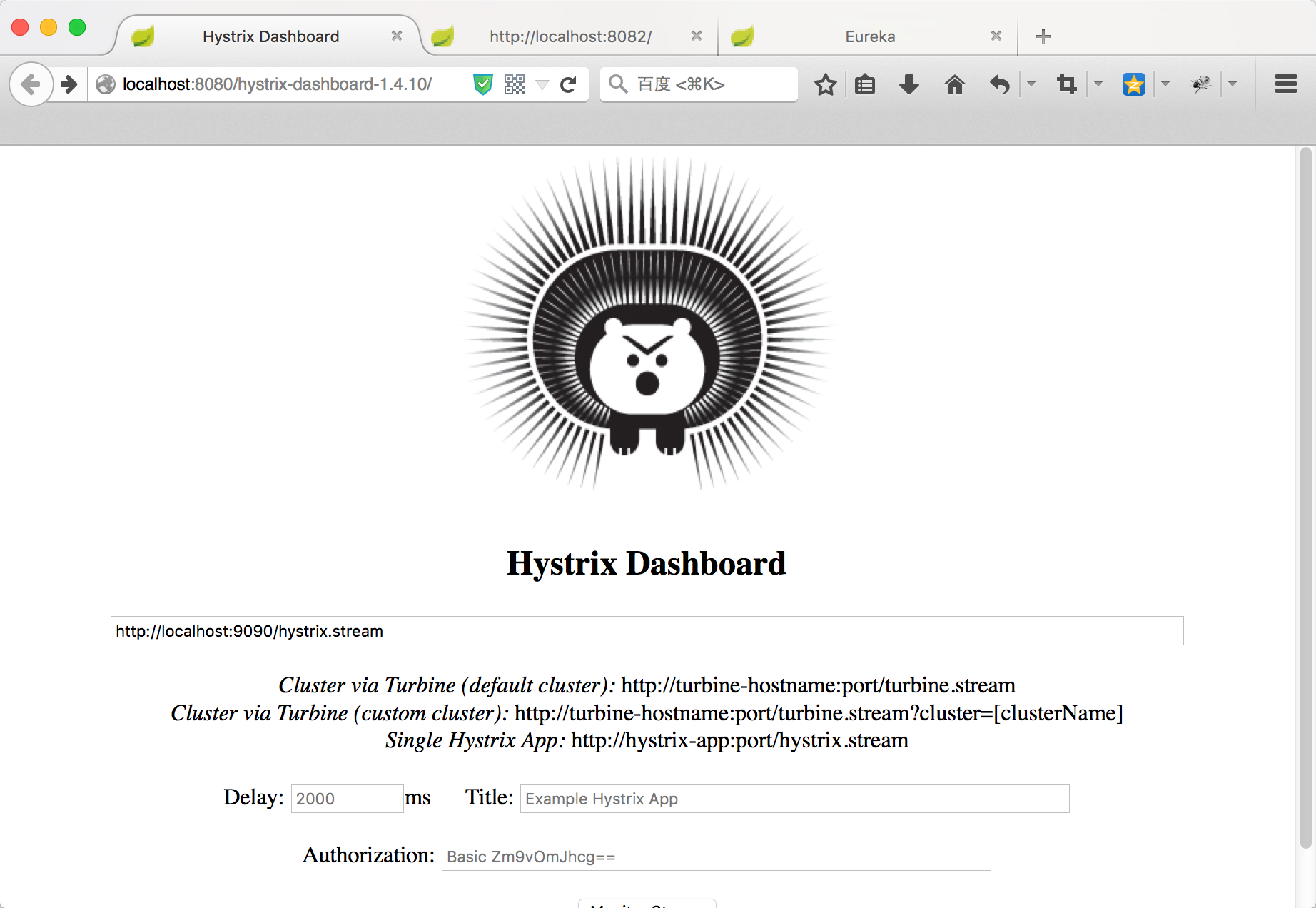Click the browser Back arrow button
This screenshot has width=1316, height=908.
[x=31, y=84]
